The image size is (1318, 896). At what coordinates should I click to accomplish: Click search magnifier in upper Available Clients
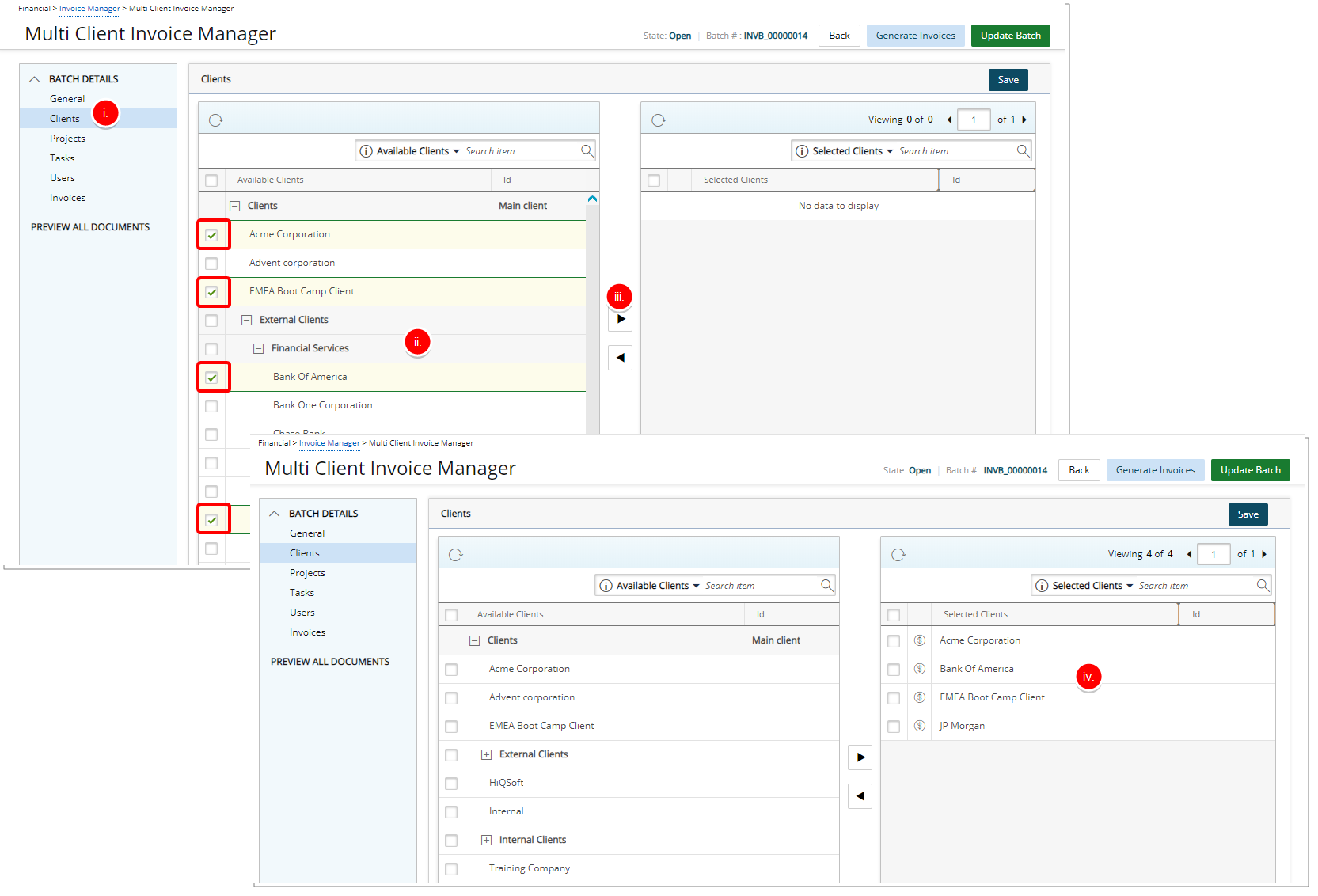587,150
